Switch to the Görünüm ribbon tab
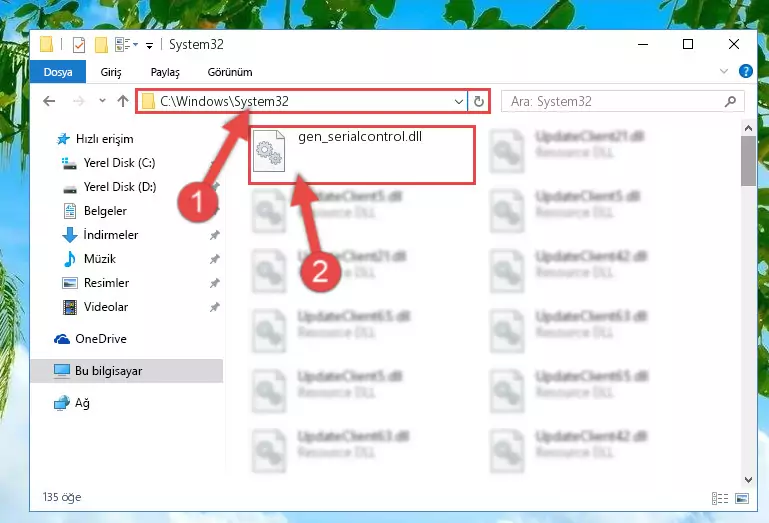769x523 pixels. [x=230, y=72]
